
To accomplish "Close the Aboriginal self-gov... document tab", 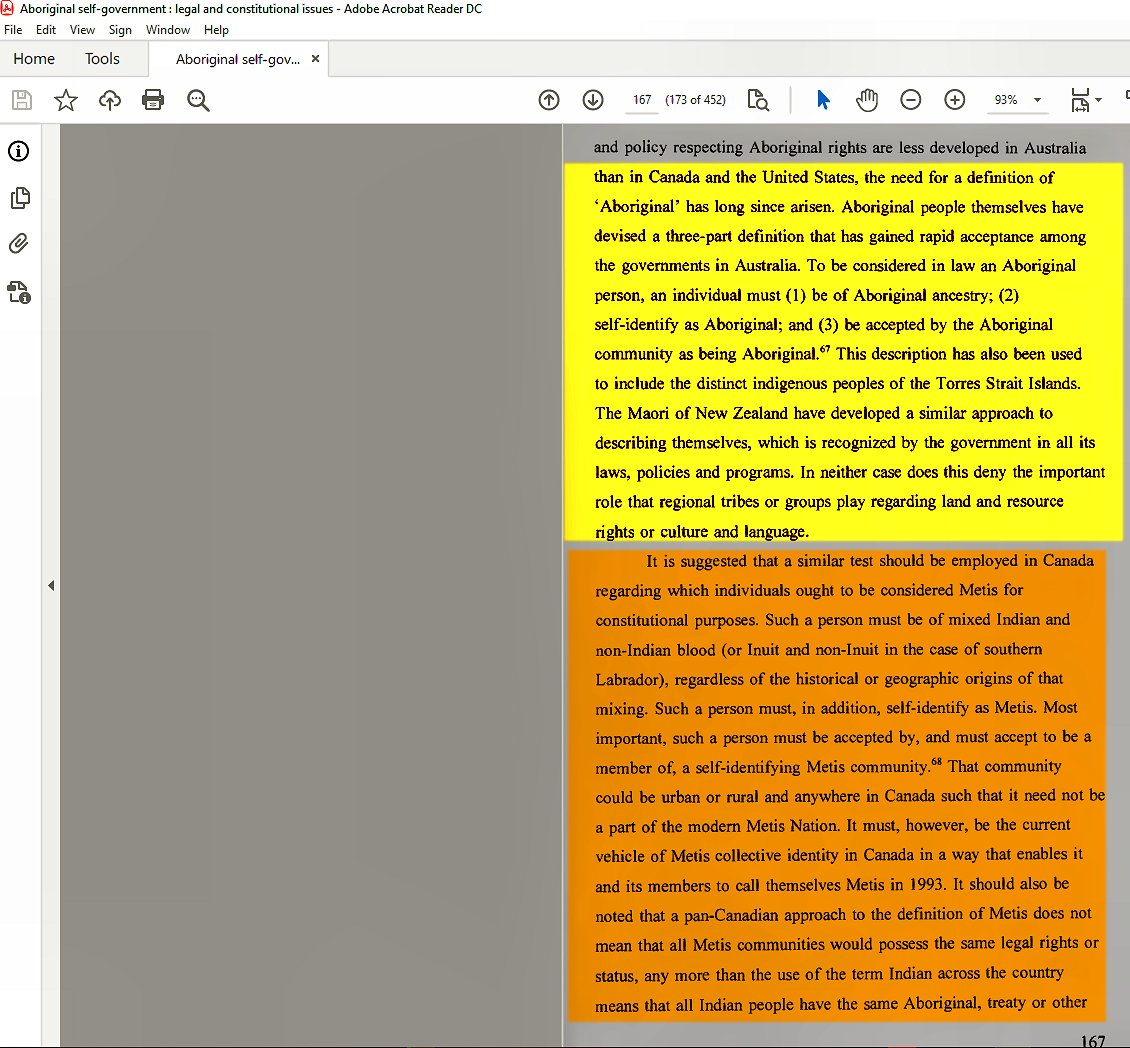I will (x=315, y=58).
